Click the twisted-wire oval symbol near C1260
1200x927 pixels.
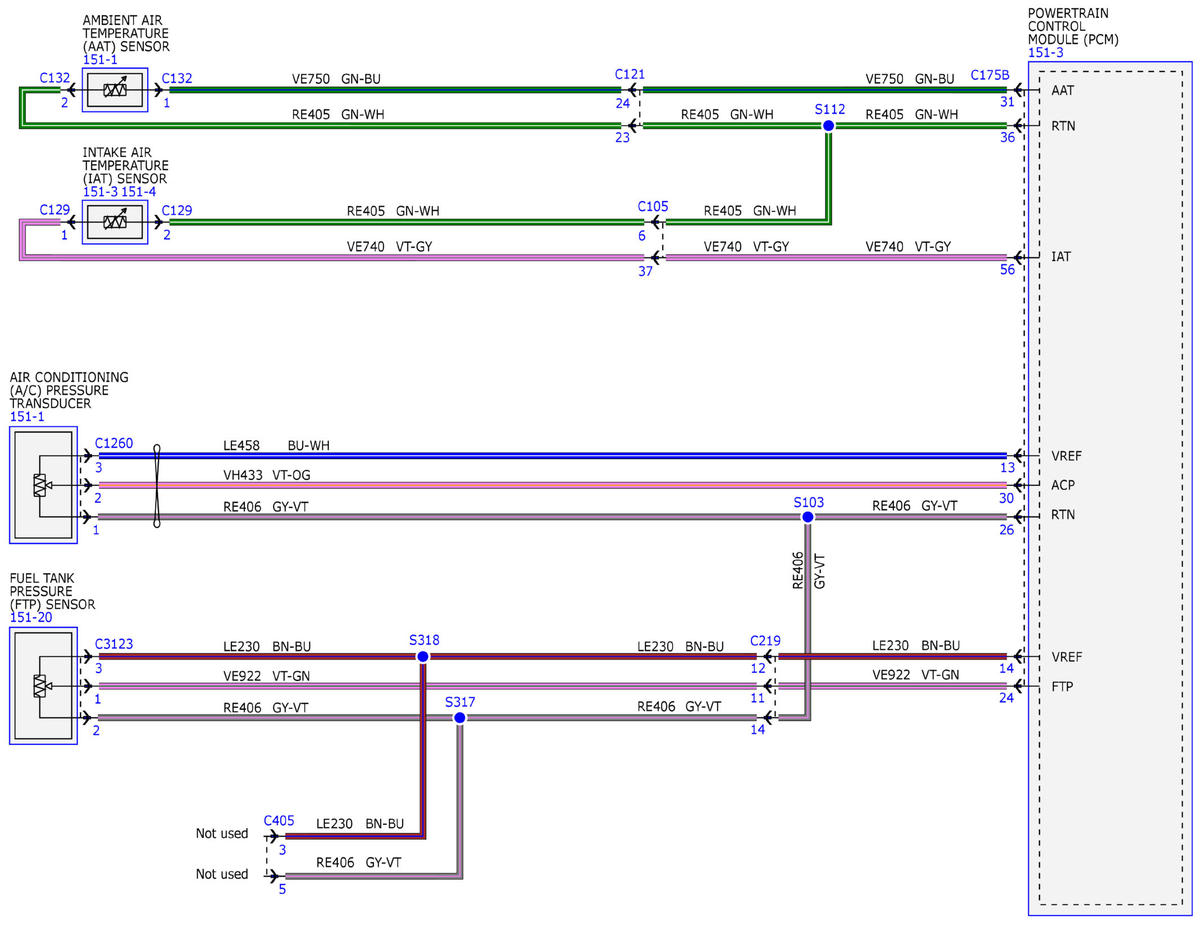(x=157, y=486)
